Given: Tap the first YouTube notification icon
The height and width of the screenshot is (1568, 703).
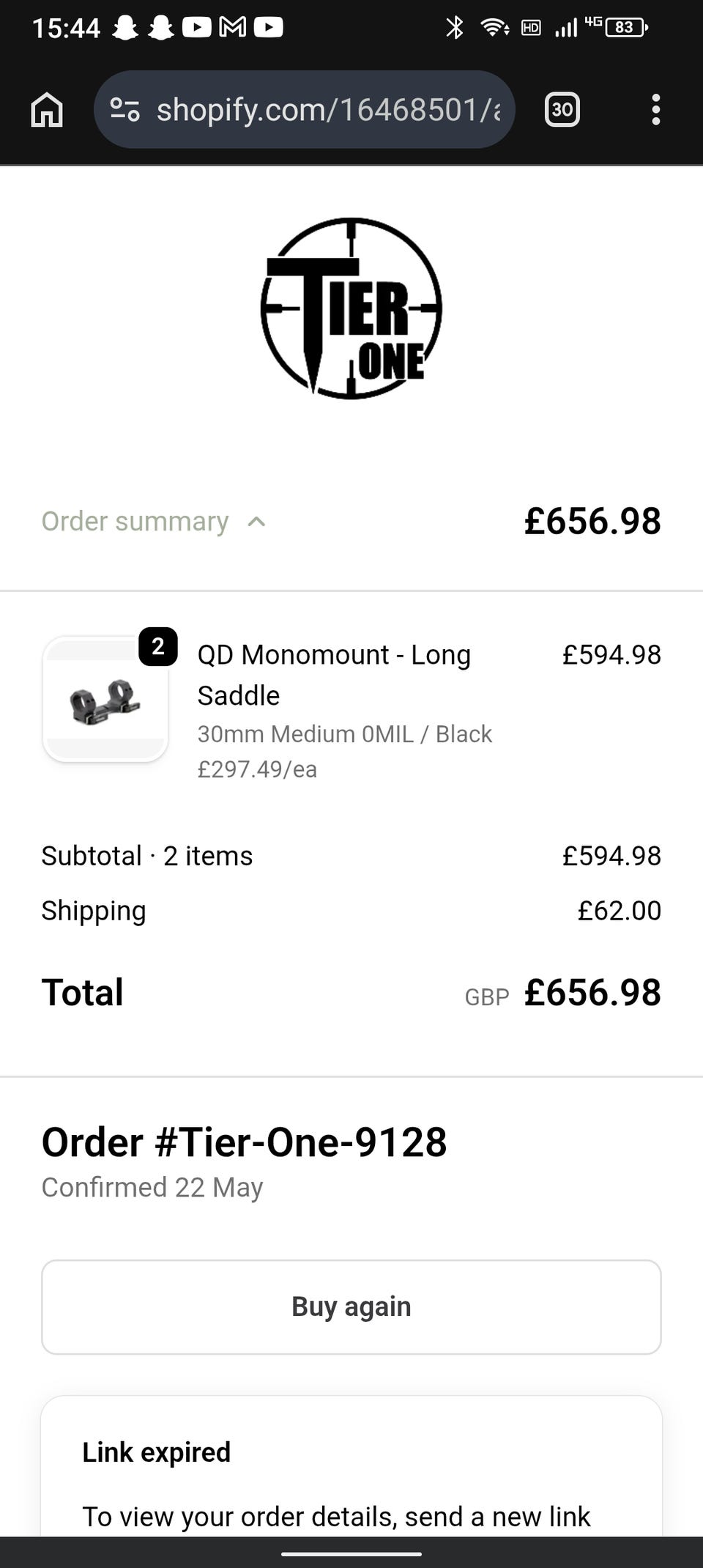Looking at the screenshot, I should (x=196, y=28).
